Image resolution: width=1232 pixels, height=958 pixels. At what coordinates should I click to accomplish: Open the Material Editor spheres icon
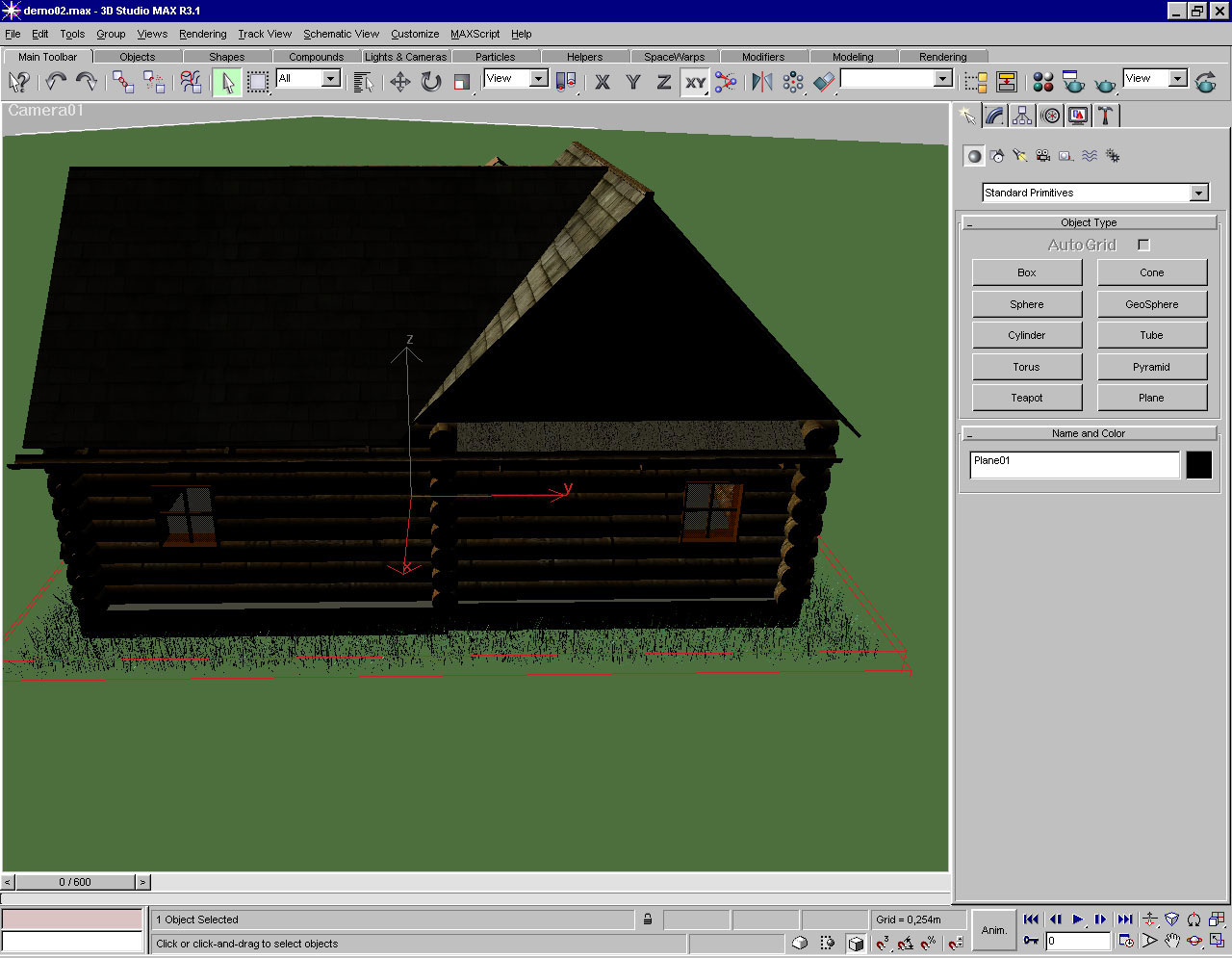pyautogui.click(x=1042, y=83)
